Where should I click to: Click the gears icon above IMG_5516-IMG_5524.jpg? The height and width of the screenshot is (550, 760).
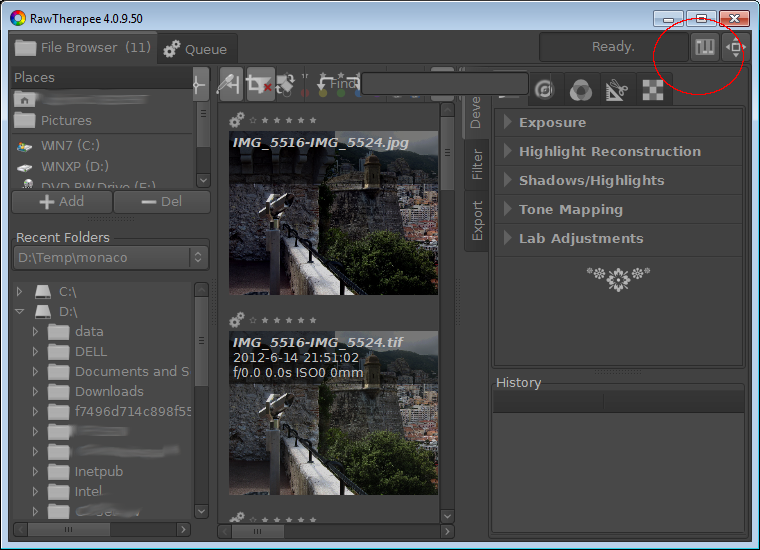tap(237, 119)
